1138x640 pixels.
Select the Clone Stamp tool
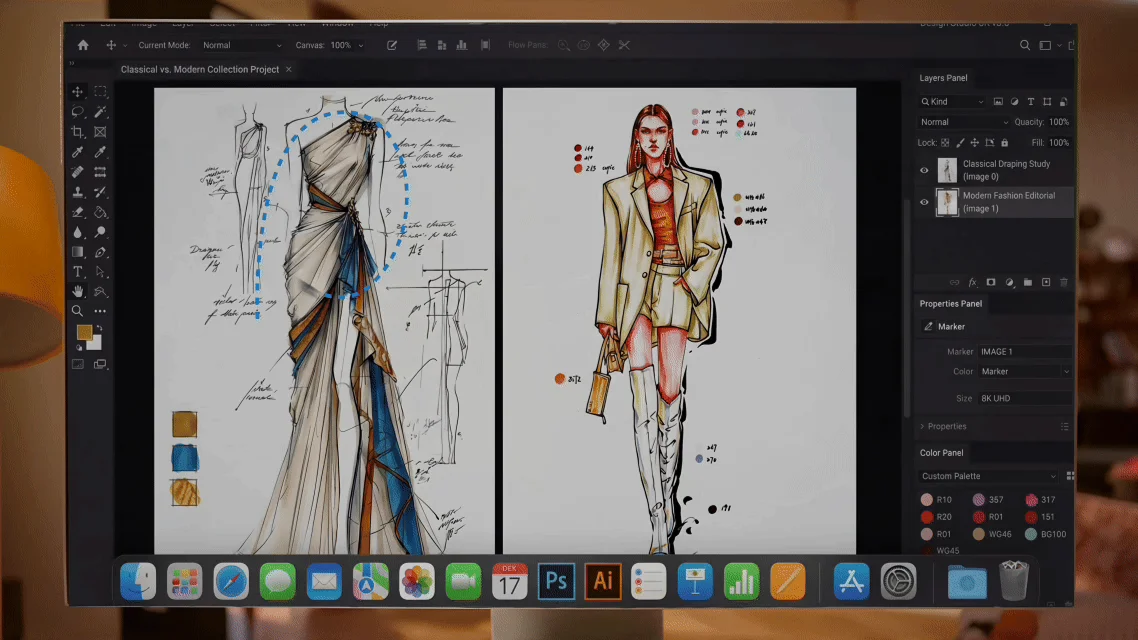[x=78, y=192]
